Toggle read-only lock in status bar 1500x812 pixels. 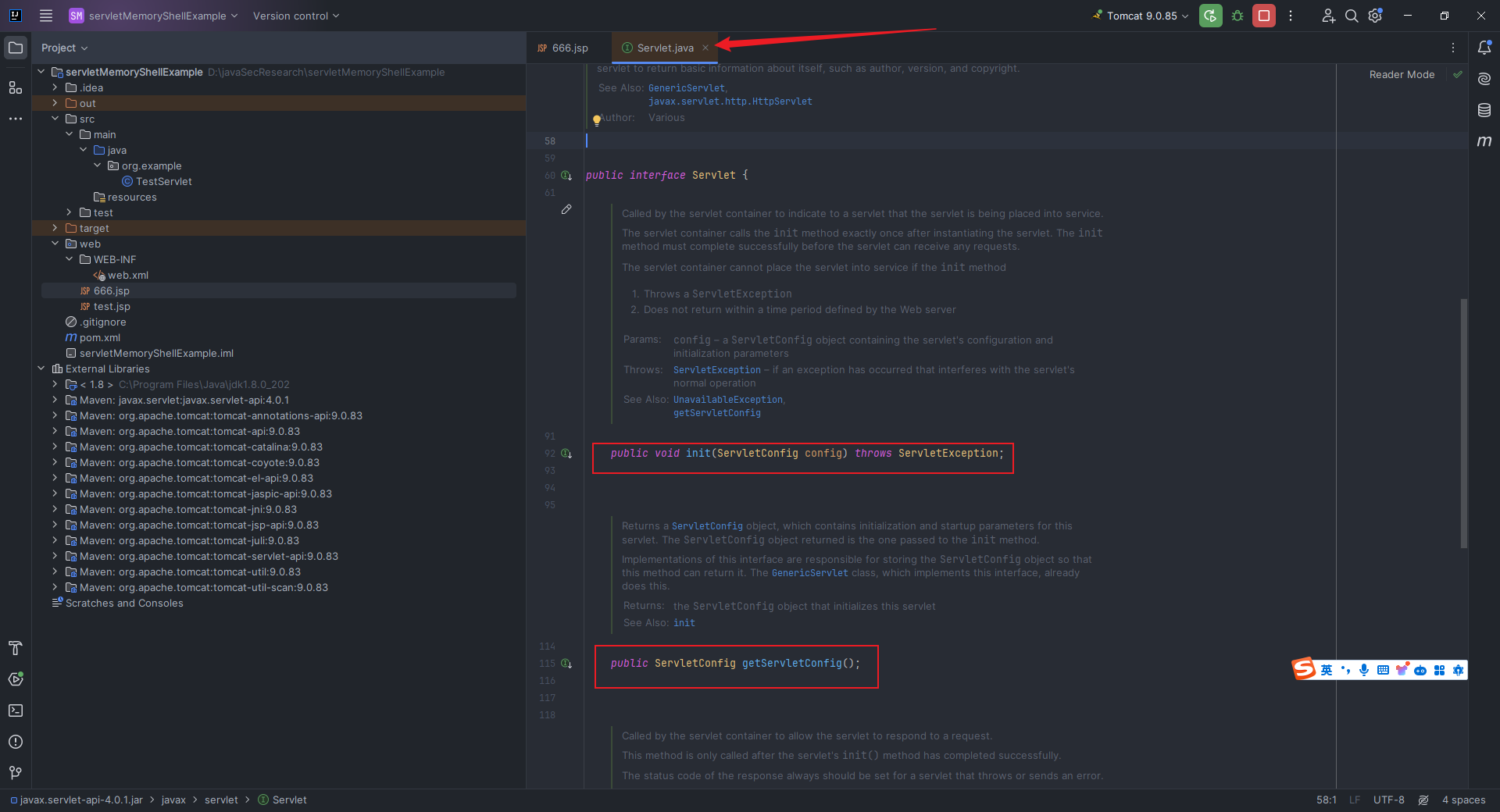[x=1423, y=800]
